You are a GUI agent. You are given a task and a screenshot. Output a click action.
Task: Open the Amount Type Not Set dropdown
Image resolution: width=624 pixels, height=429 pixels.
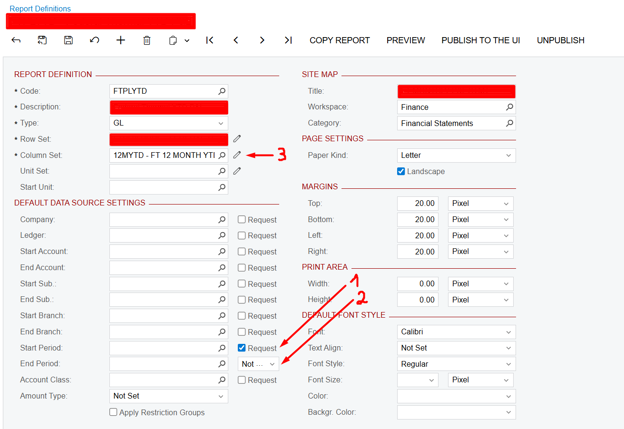coord(169,396)
